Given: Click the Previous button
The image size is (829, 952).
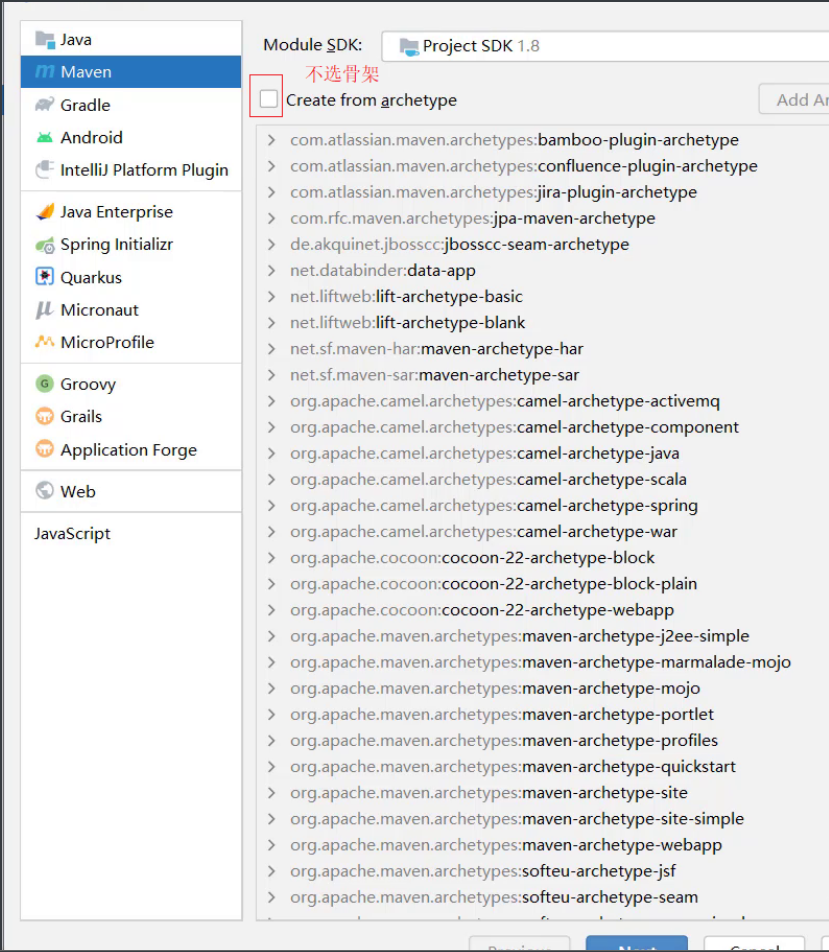Looking at the screenshot, I should [x=519, y=945].
